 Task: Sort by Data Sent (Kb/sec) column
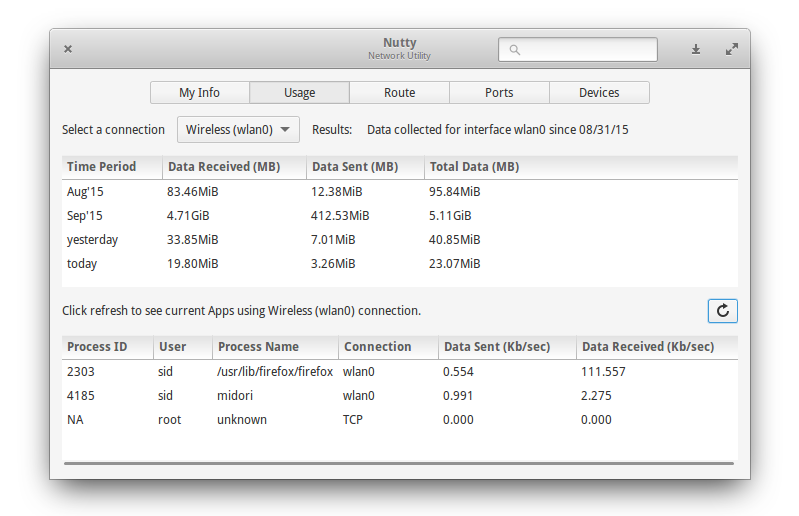click(x=507, y=347)
